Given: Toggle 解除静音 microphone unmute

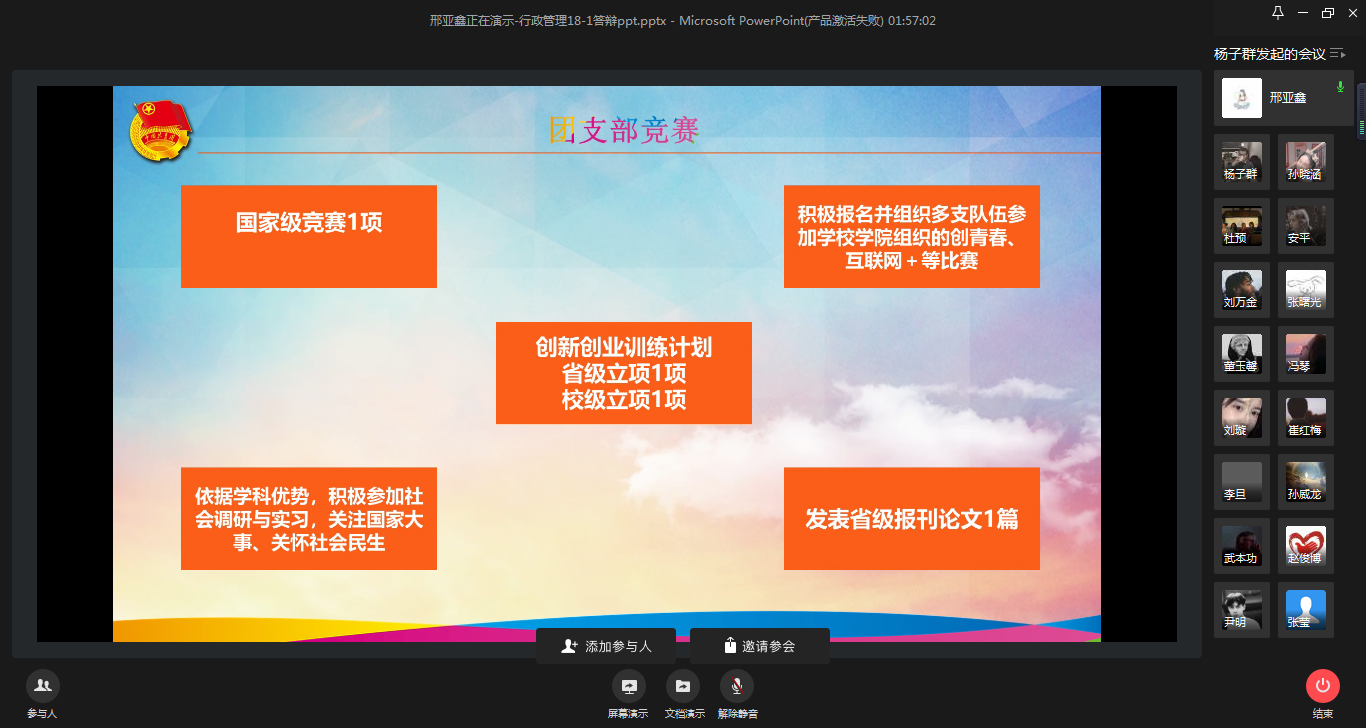Looking at the screenshot, I should pyautogui.click(x=737, y=686).
